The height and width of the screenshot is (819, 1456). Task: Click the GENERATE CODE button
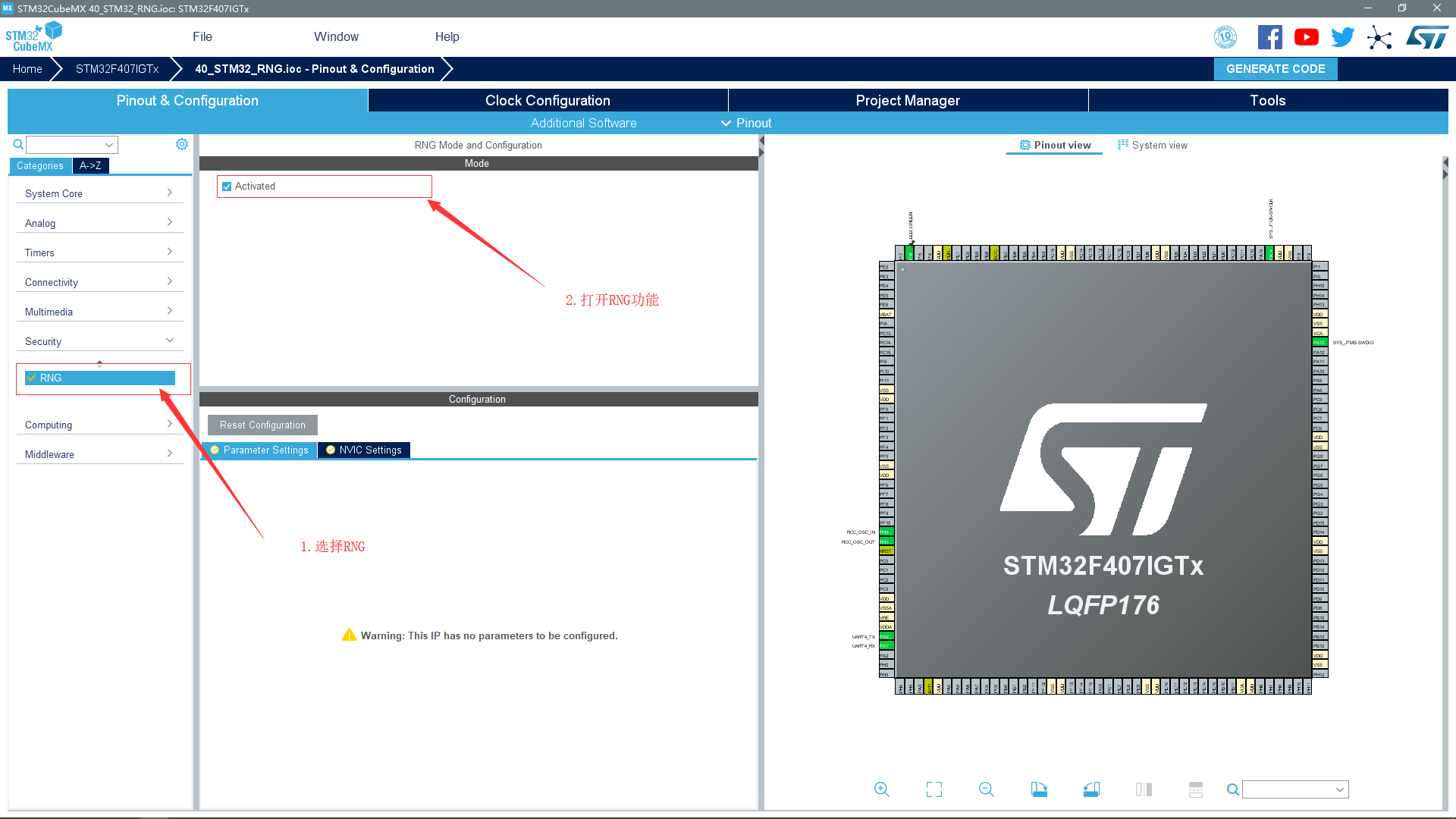click(x=1276, y=69)
